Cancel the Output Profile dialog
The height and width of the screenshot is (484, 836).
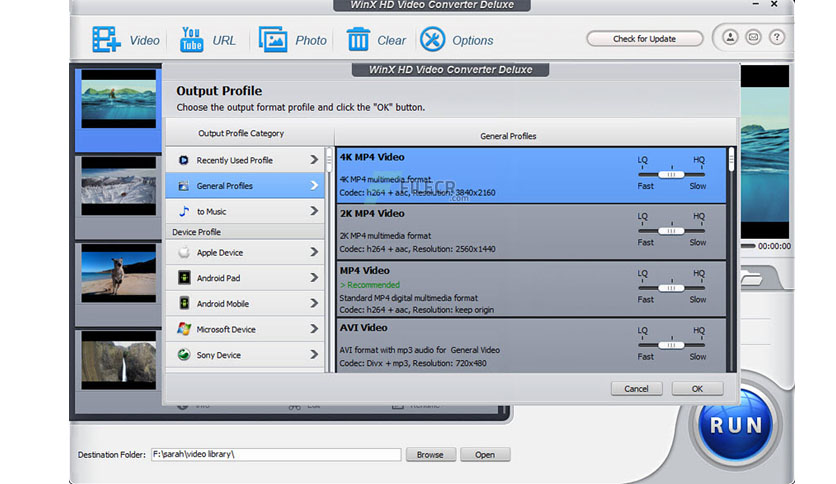point(636,389)
